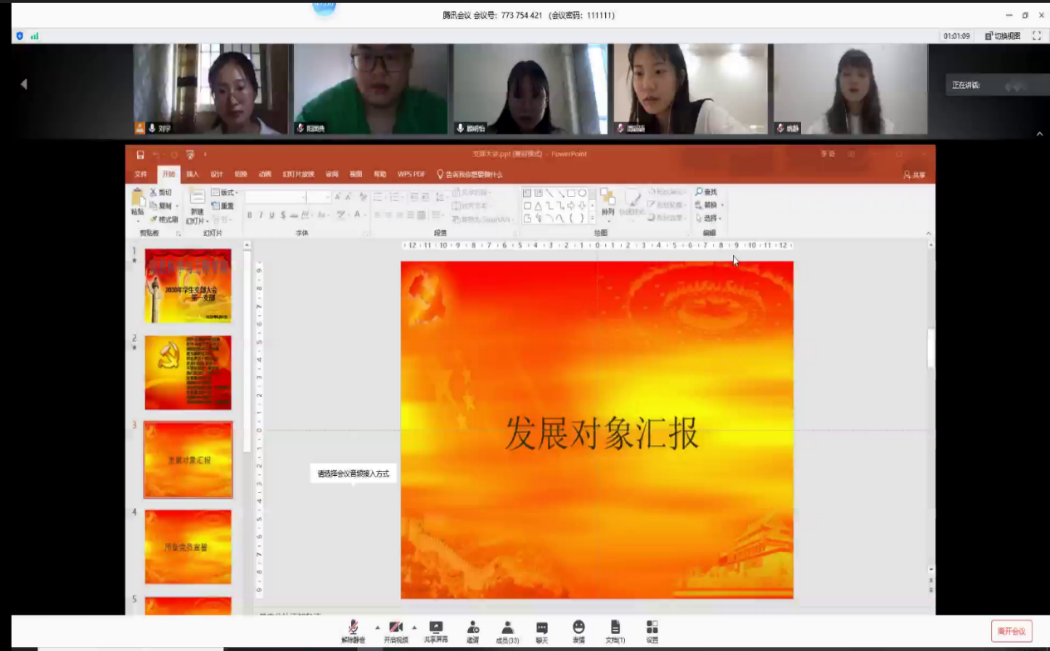Viewport: 1050px width, 651px height.
Task: Toggle the microphone mute button
Action: point(353,630)
